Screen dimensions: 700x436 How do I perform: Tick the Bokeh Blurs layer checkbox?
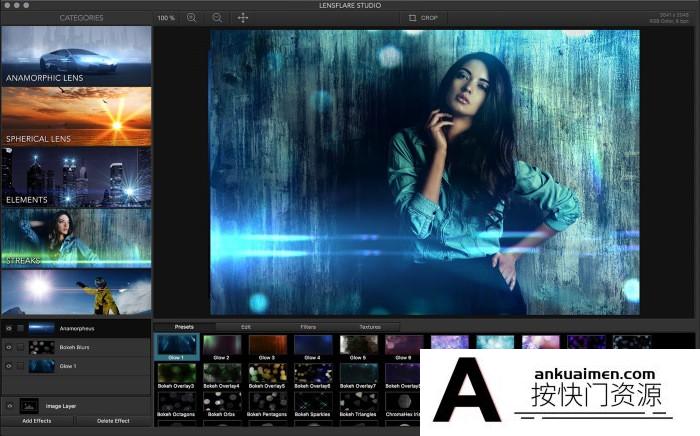(21, 347)
